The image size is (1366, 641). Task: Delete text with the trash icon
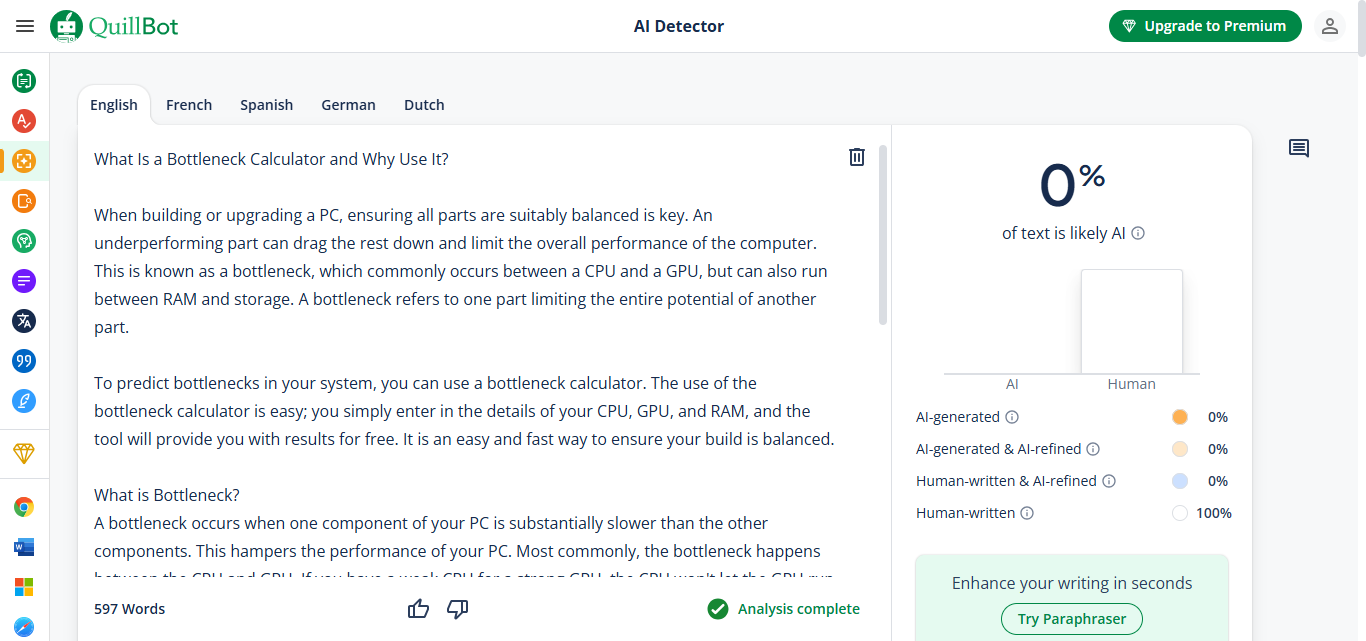pos(857,157)
